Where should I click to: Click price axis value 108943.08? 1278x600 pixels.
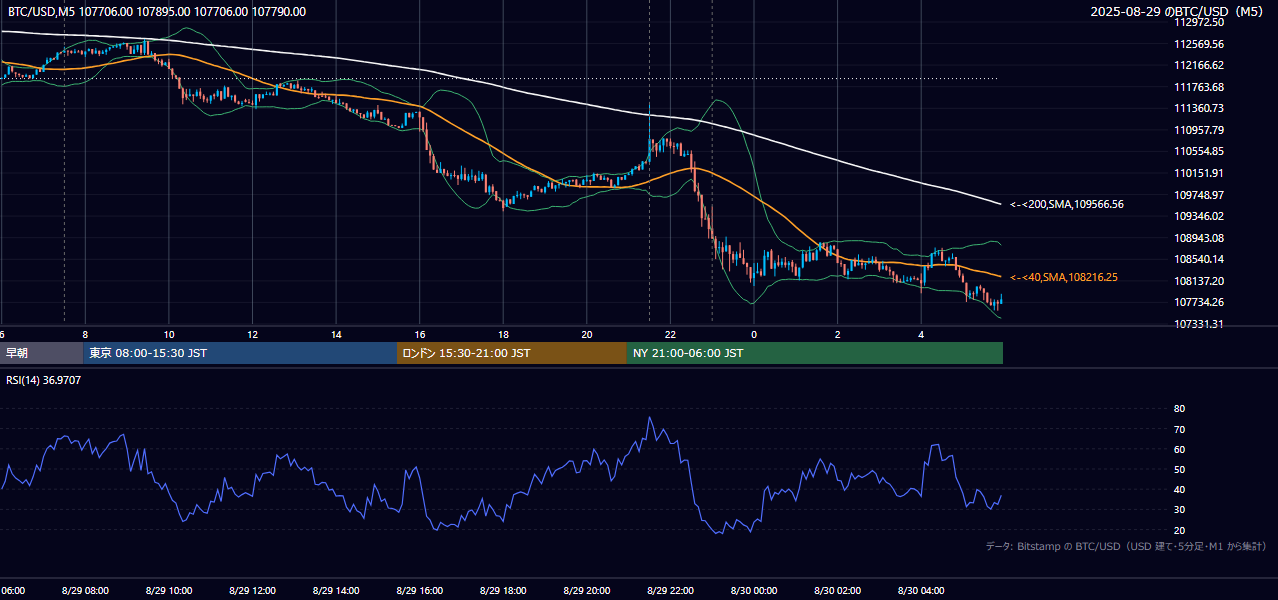tap(1199, 238)
